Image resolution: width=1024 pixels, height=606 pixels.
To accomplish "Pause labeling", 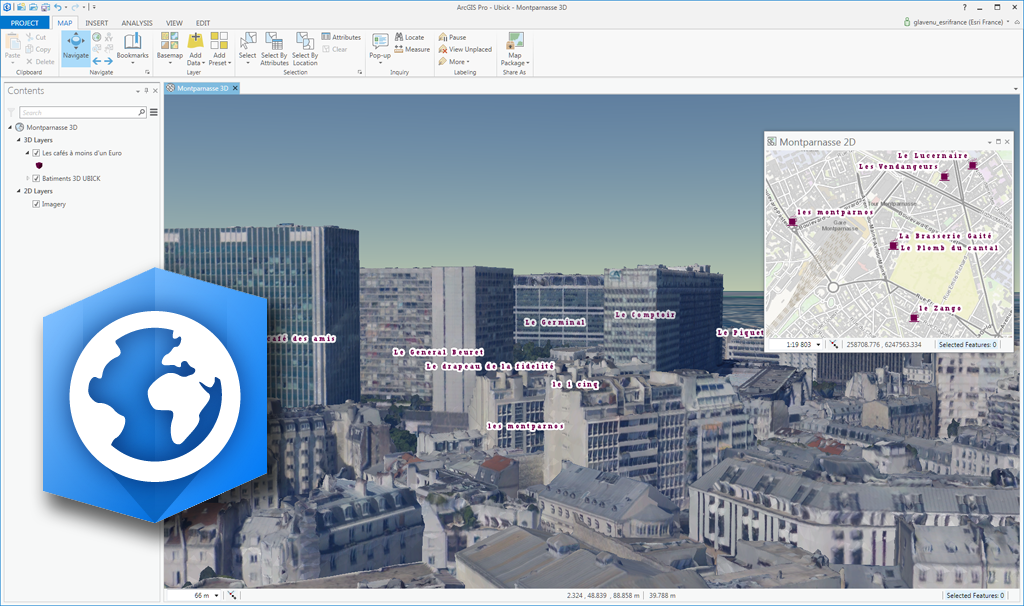I will [x=453, y=37].
